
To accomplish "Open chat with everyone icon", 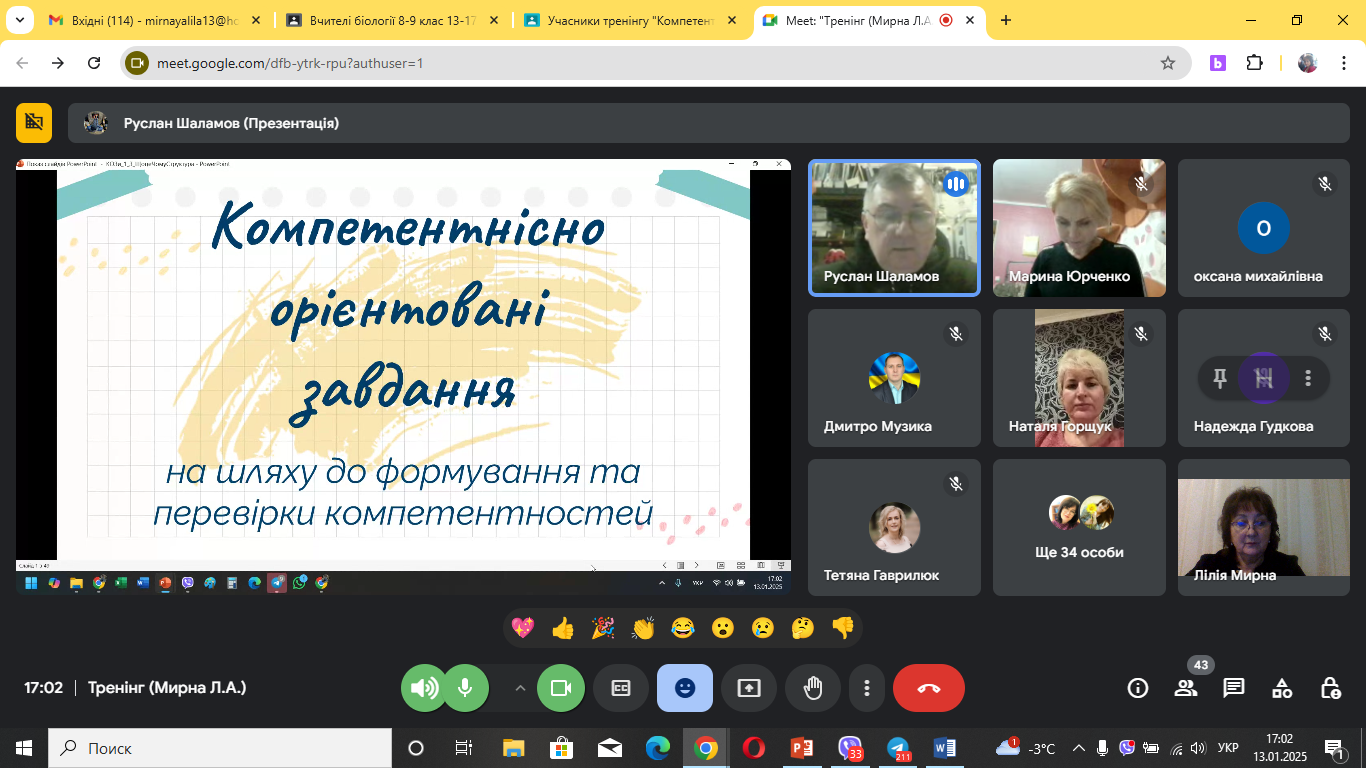I will (1234, 688).
